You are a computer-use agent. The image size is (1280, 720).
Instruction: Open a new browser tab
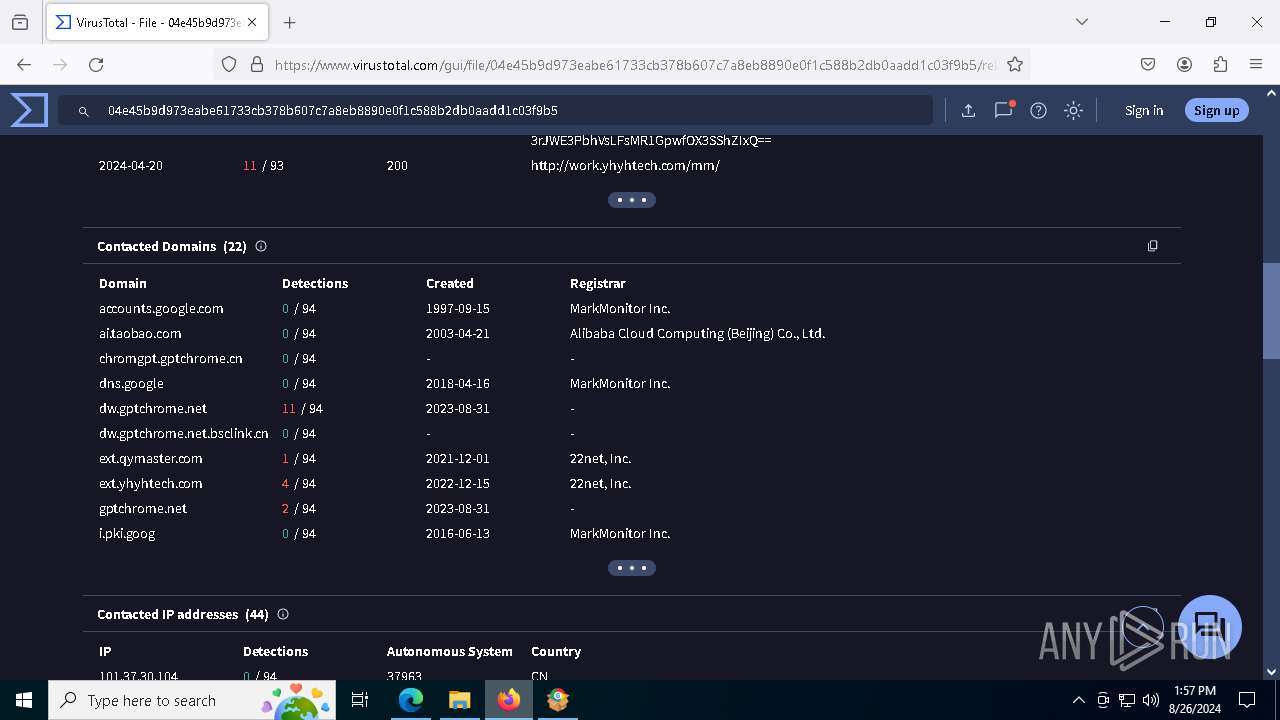(x=290, y=22)
